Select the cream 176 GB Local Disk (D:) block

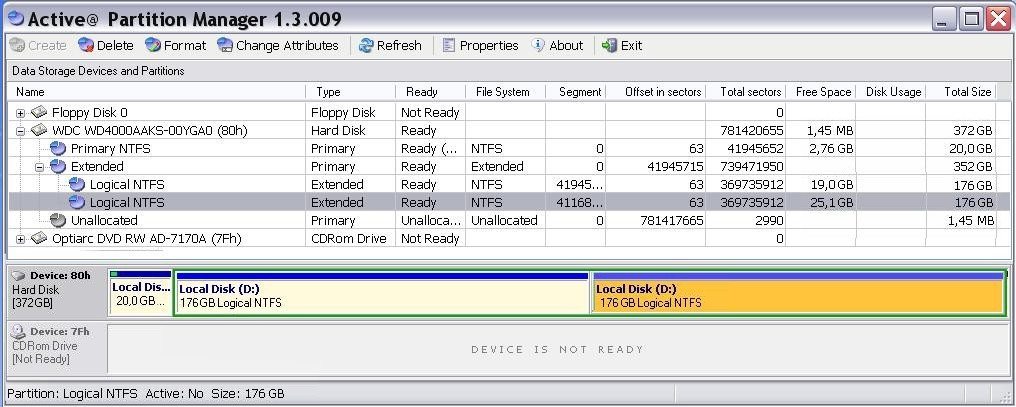pos(382,294)
